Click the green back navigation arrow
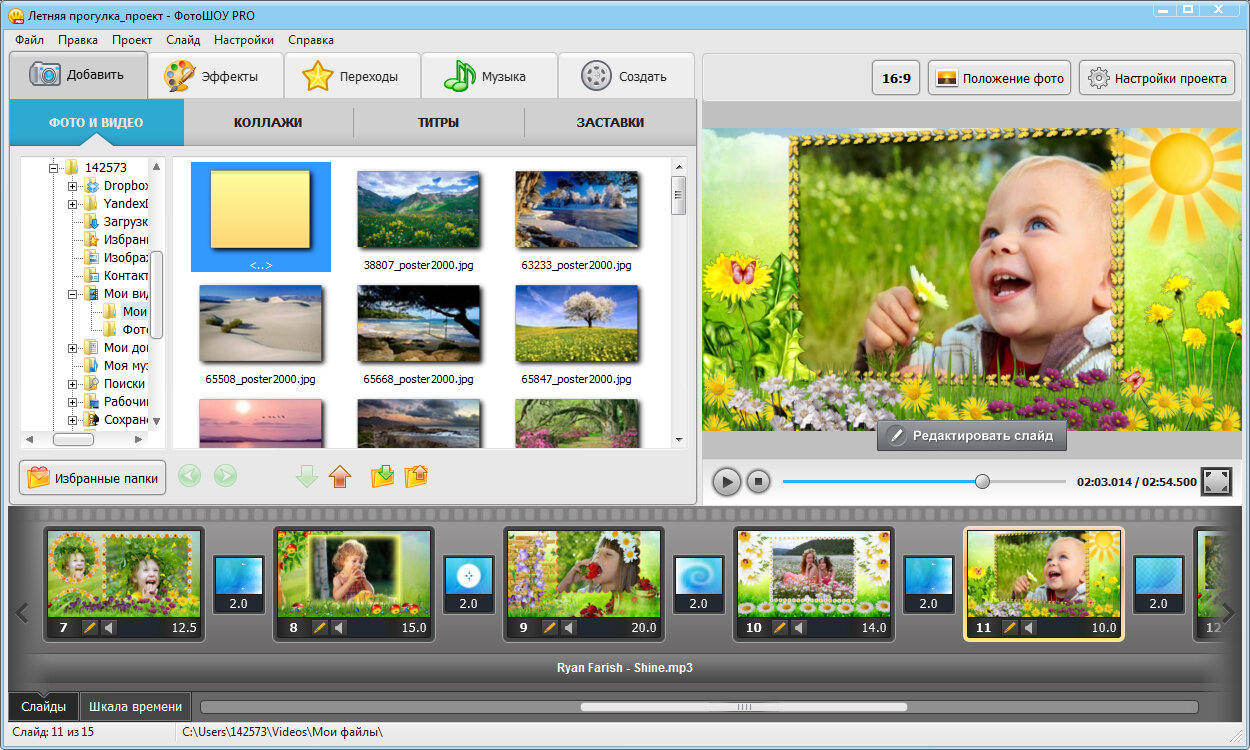The width and height of the screenshot is (1250, 750). click(x=189, y=476)
